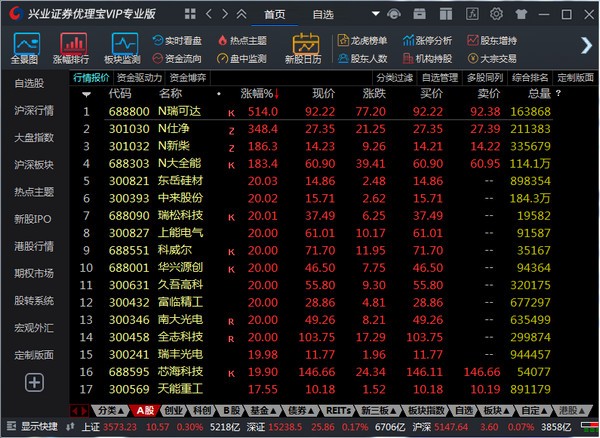Open the 热点主题 hot topics toolbar item
Image resolution: width=600 pixels, height=438 pixels.
242,41
